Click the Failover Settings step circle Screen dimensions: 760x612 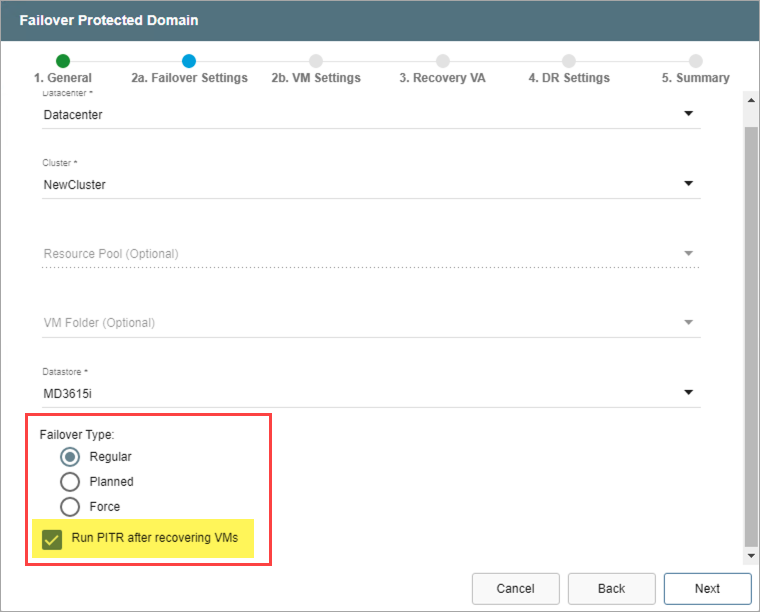(x=189, y=61)
